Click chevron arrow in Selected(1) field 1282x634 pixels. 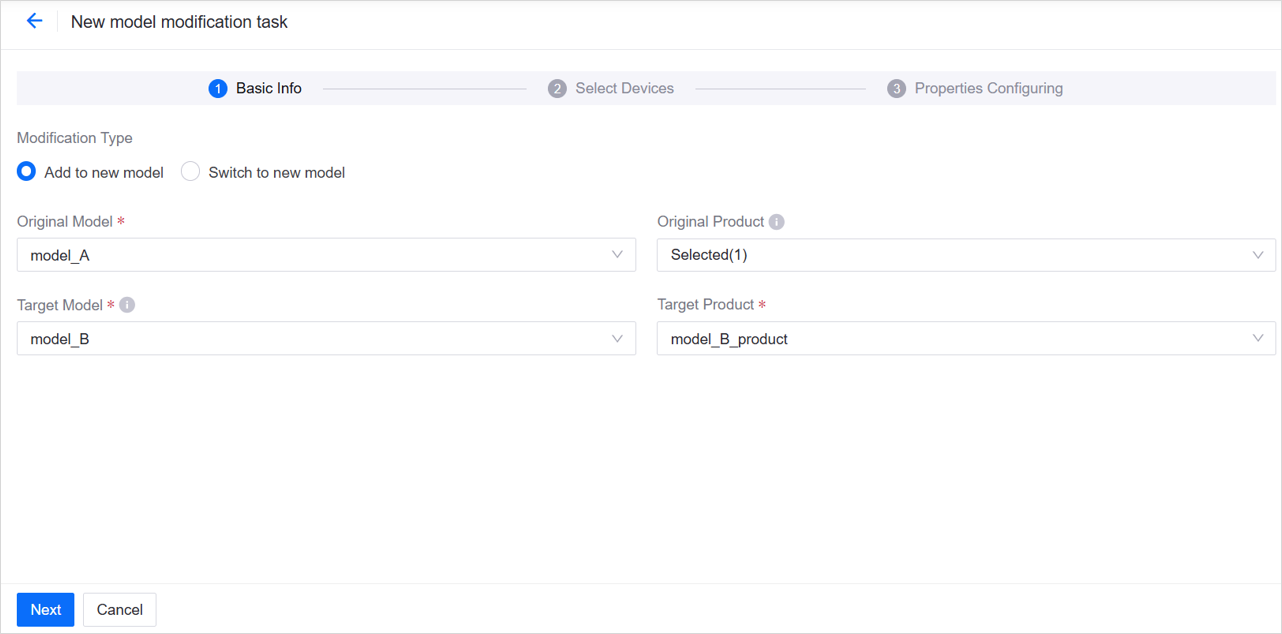click(x=1258, y=255)
